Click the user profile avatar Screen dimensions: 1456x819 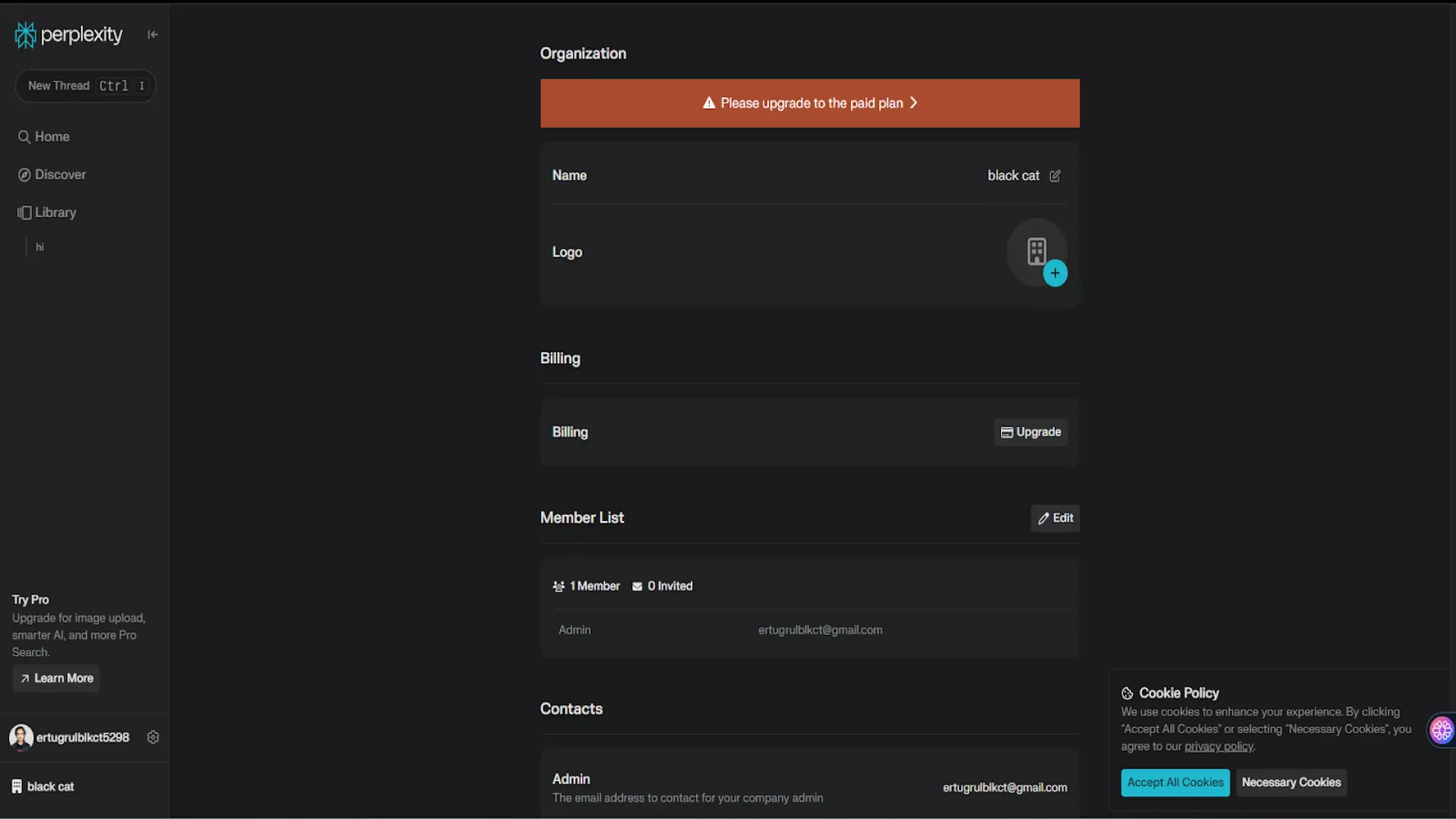coord(20,737)
